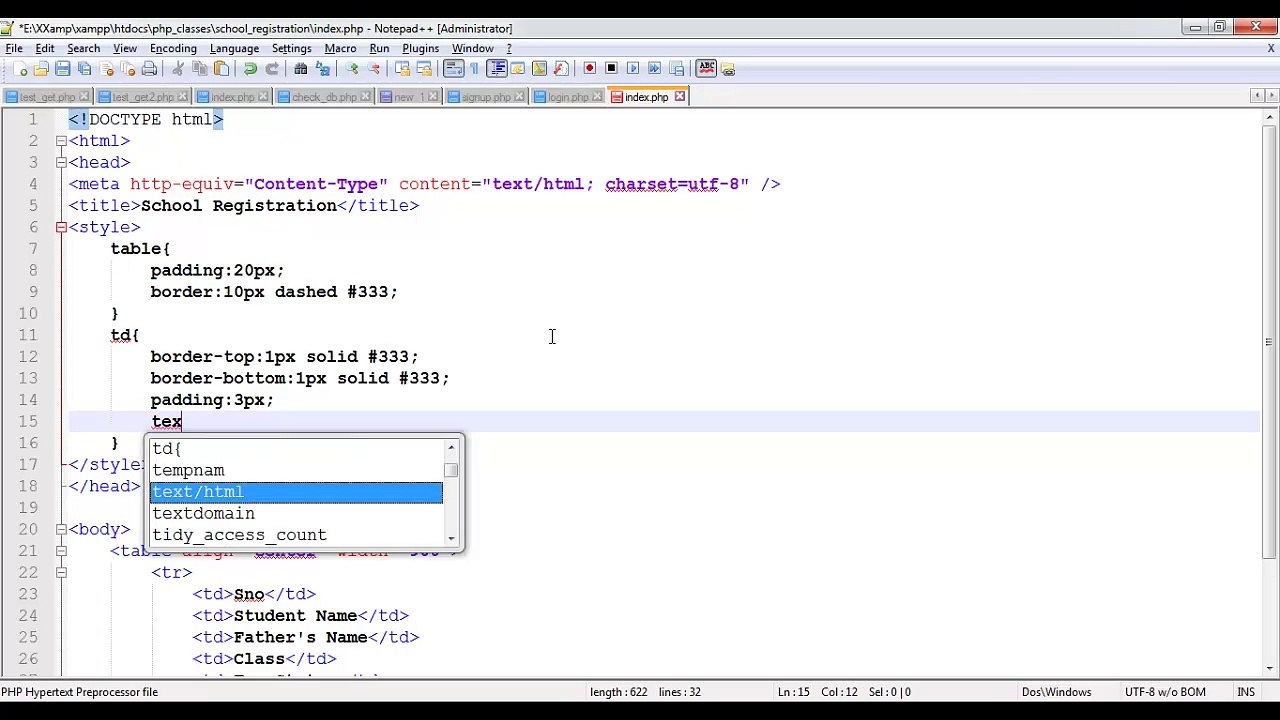Open the Language menu
This screenshot has width=1280, height=720.
234,48
